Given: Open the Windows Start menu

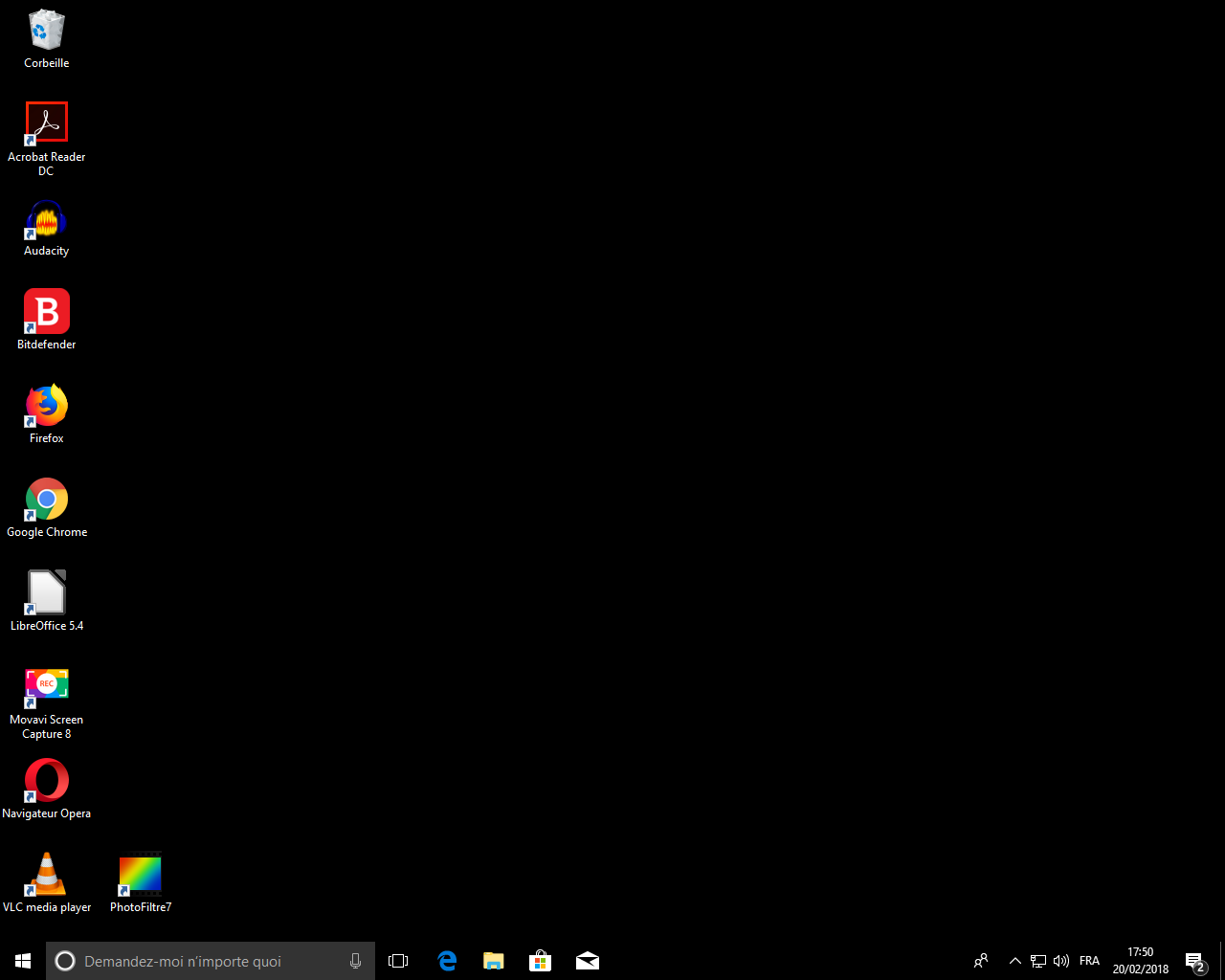Looking at the screenshot, I should pos(23,961).
